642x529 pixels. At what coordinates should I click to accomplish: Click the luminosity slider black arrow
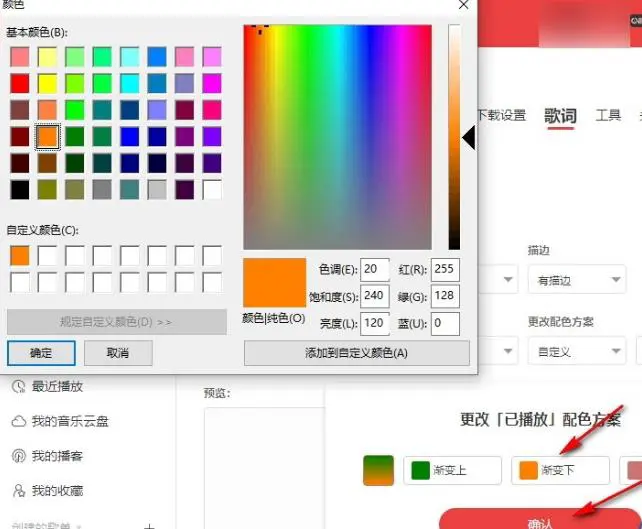pyautogui.click(x=469, y=137)
